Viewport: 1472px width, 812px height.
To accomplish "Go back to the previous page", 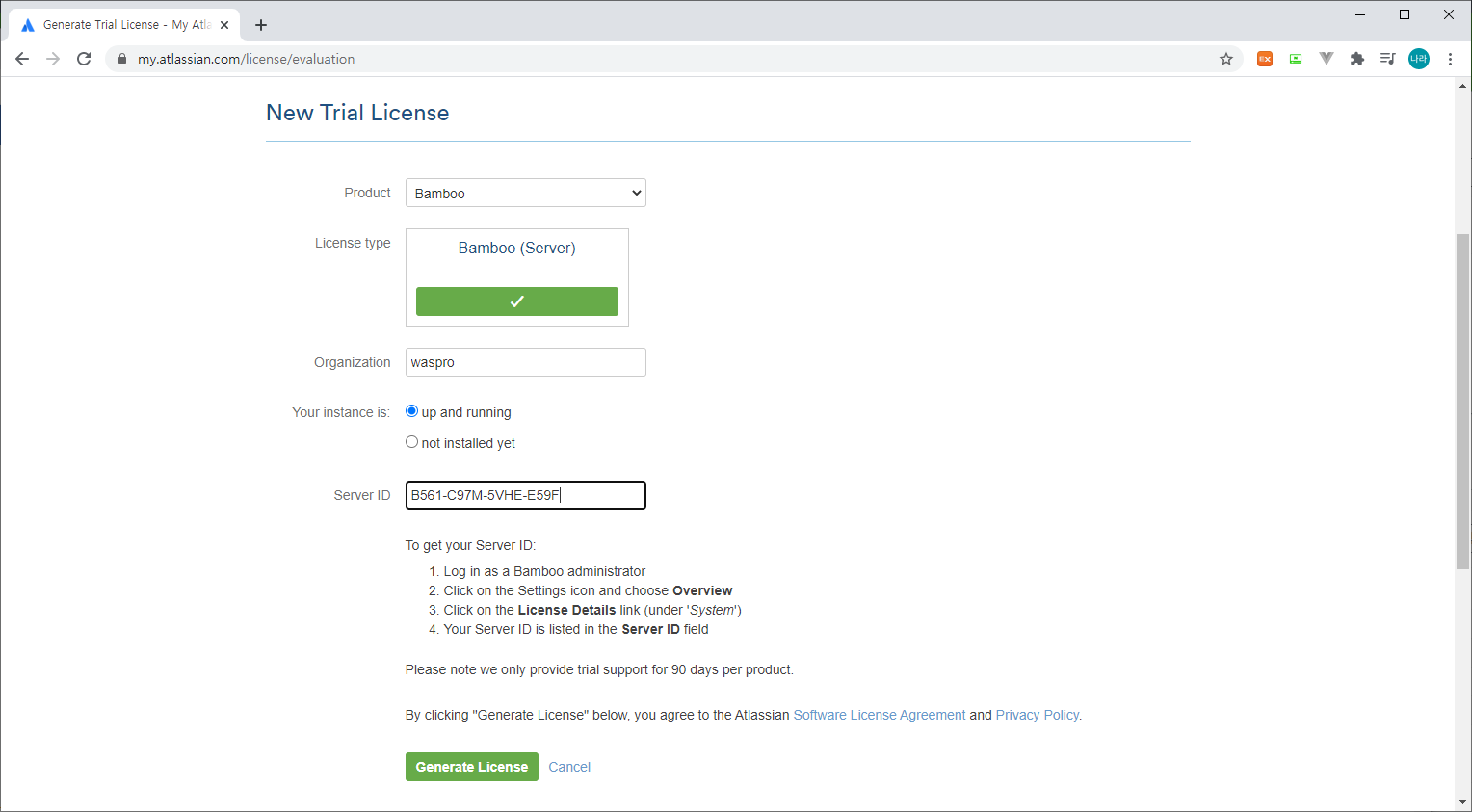I will click(x=22, y=59).
